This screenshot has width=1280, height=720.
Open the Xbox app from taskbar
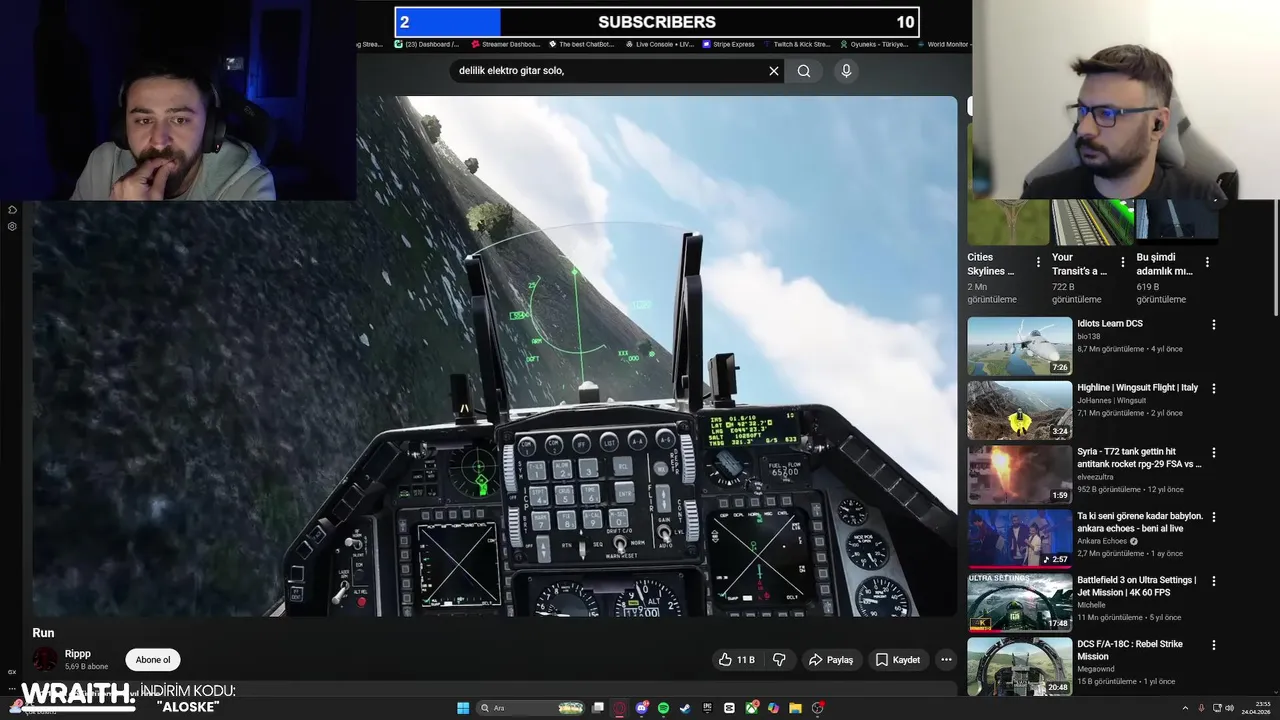(751, 708)
